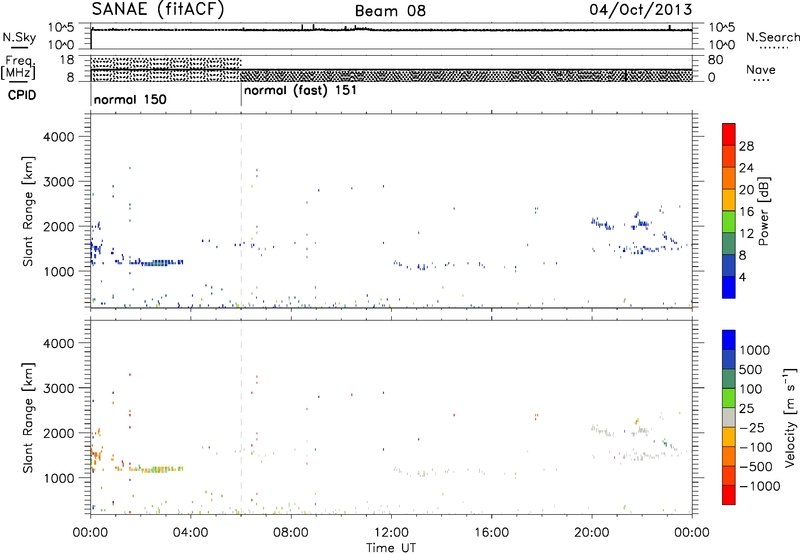Select '28' on the Power colorbar
Screen dimensions: 800x554
click(746, 146)
